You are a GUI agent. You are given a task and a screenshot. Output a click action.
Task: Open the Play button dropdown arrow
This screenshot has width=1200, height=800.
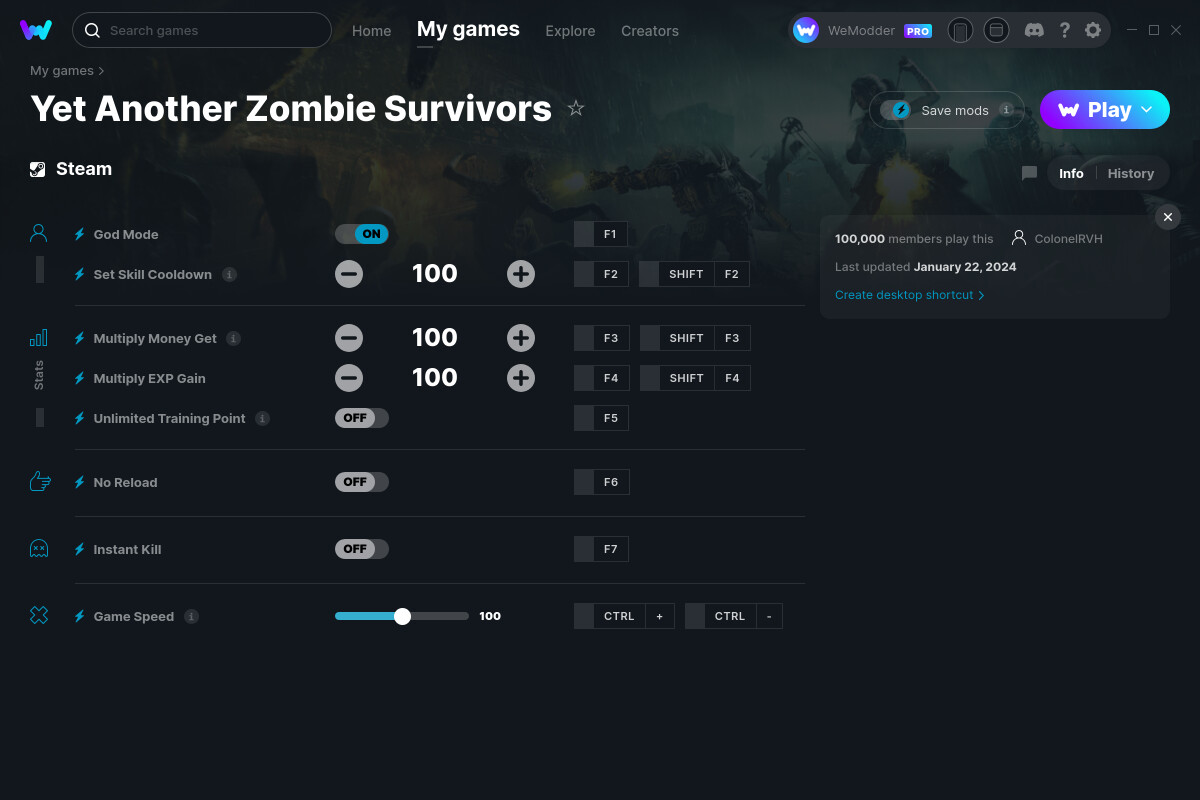(x=1146, y=110)
